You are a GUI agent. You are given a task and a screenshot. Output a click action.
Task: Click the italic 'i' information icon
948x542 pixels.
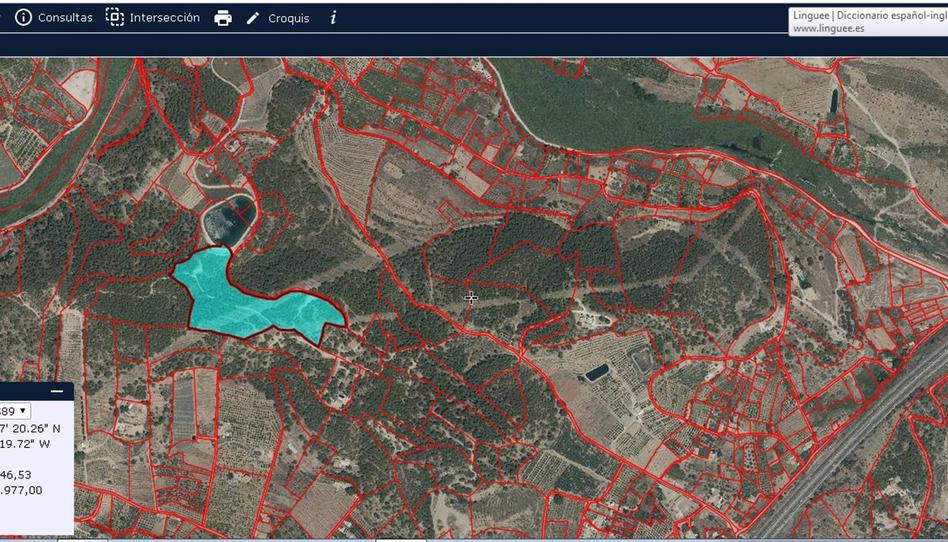[x=333, y=18]
